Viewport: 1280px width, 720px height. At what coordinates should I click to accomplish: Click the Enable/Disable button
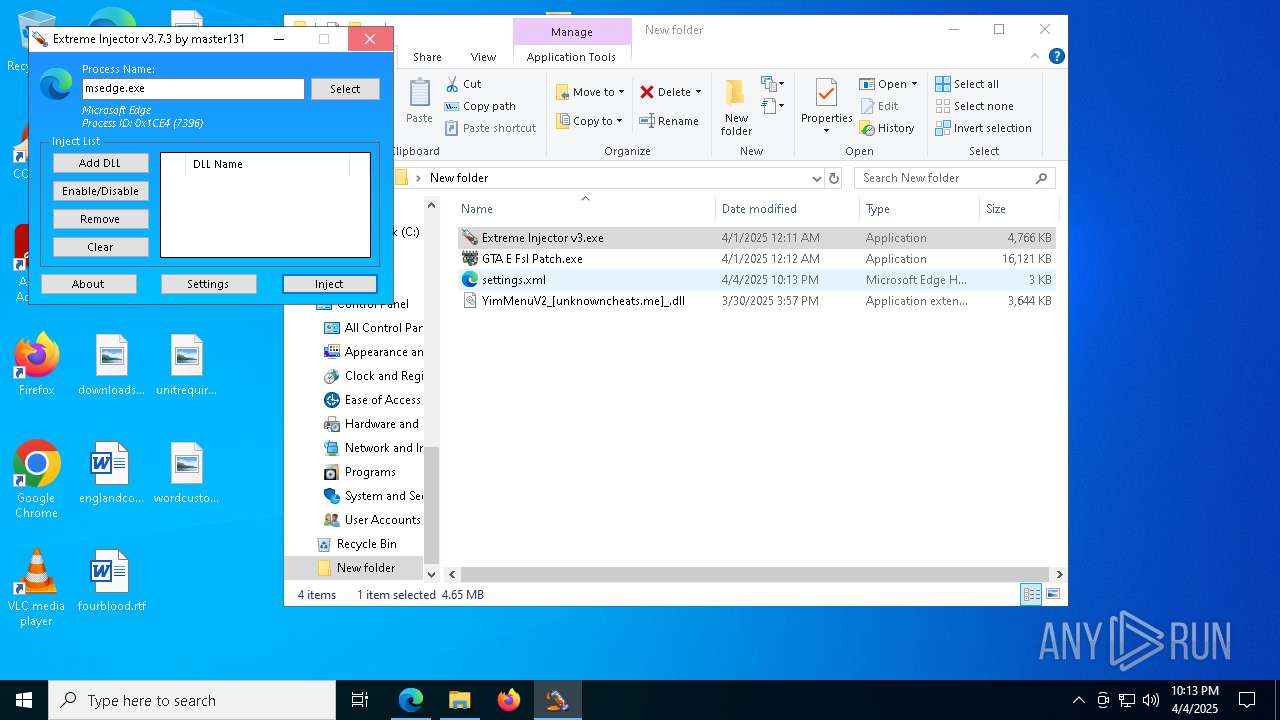coord(100,191)
